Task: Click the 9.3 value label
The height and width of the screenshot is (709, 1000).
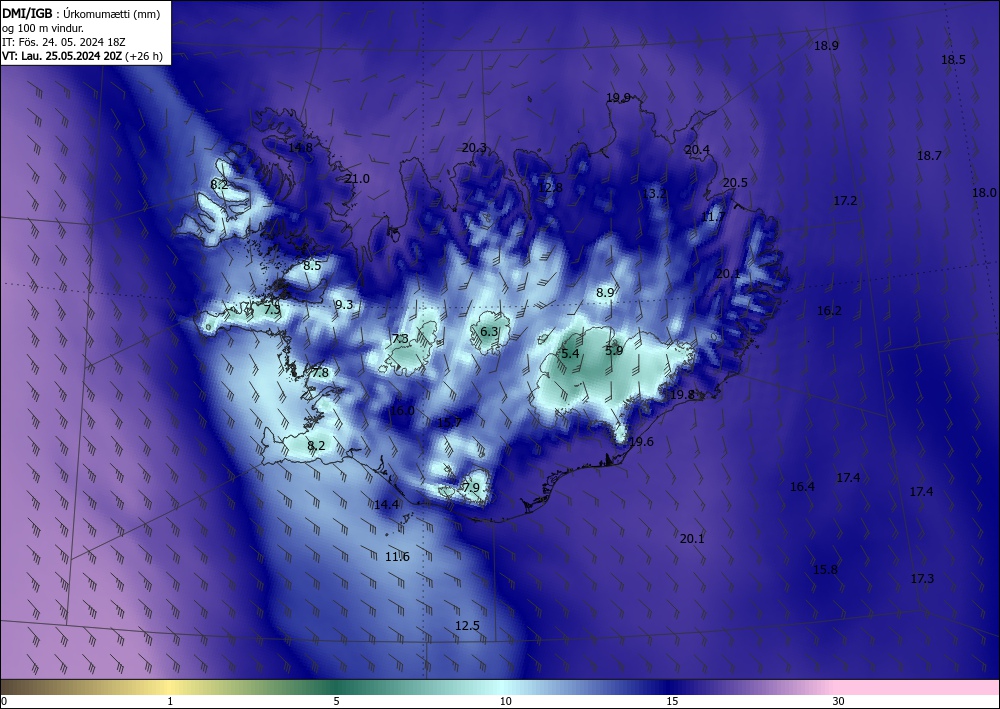Action: (344, 305)
